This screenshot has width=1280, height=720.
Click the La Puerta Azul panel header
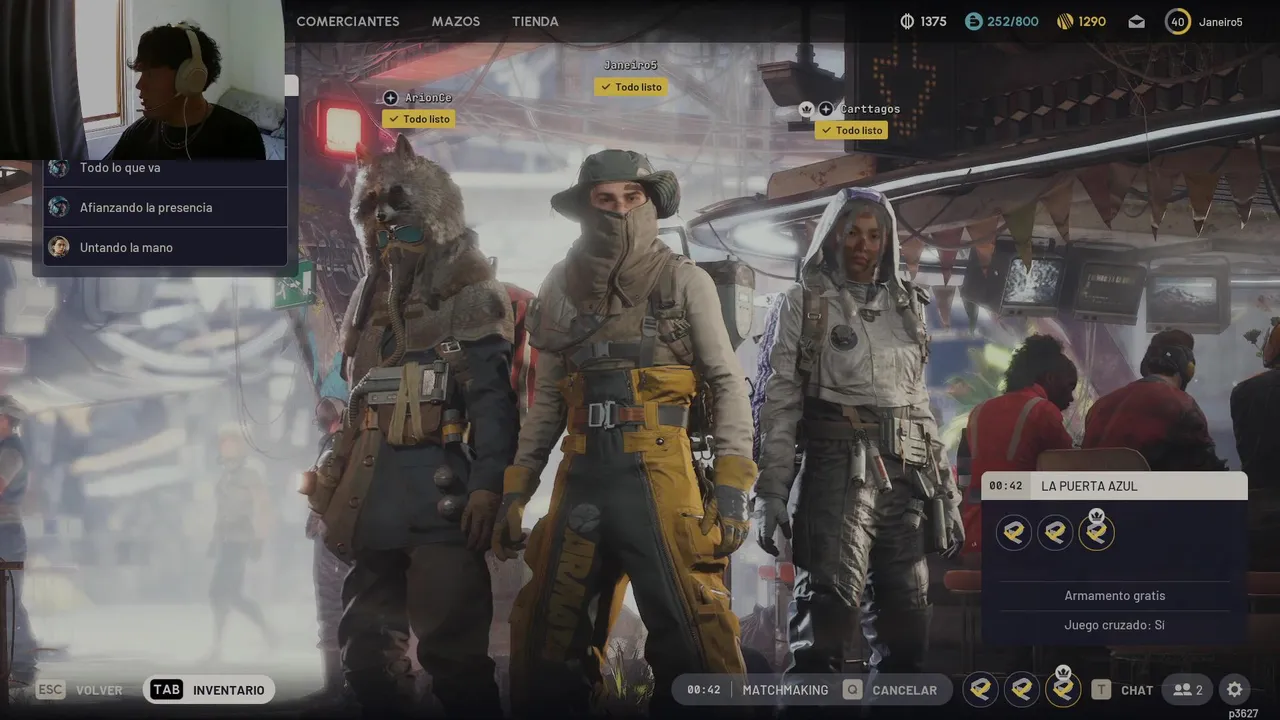coord(1114,486)
